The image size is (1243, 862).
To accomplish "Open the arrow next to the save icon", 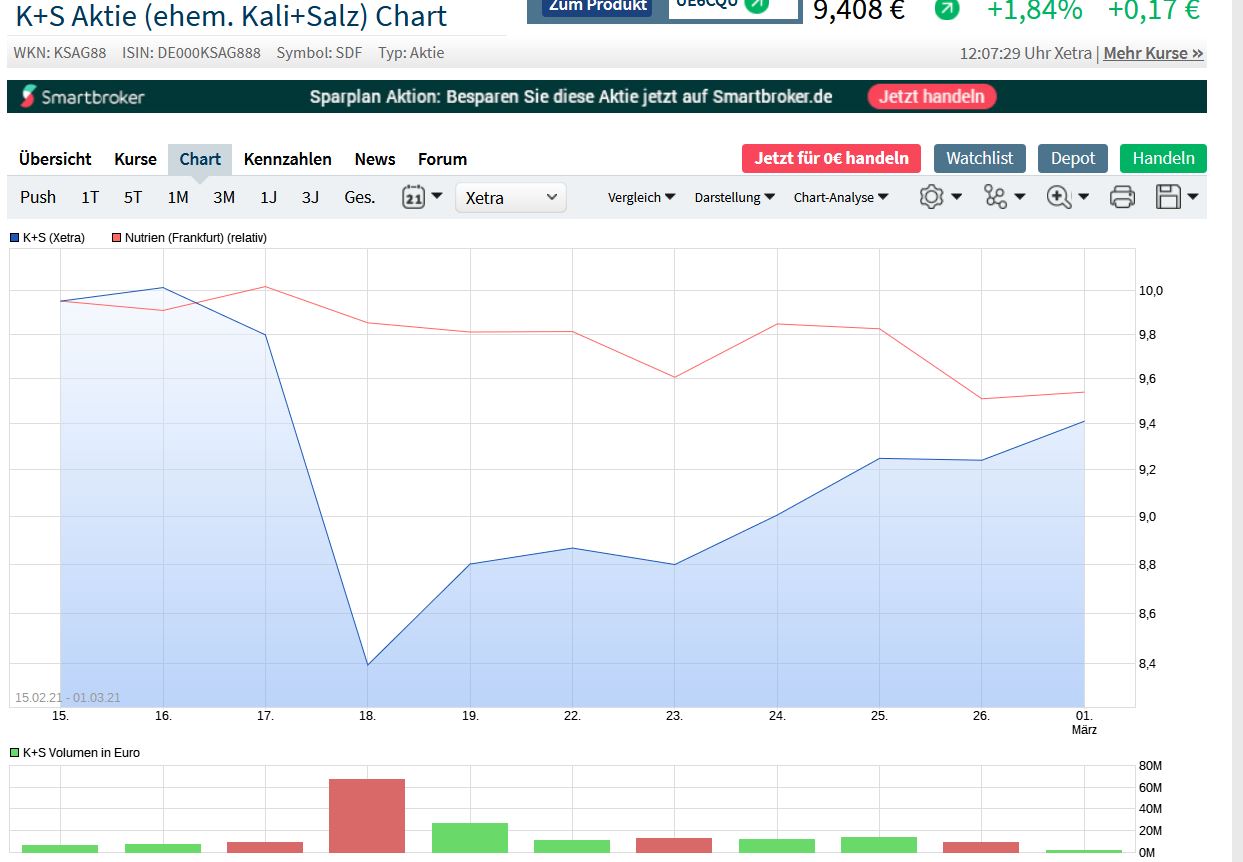I will coord(1193,197).
